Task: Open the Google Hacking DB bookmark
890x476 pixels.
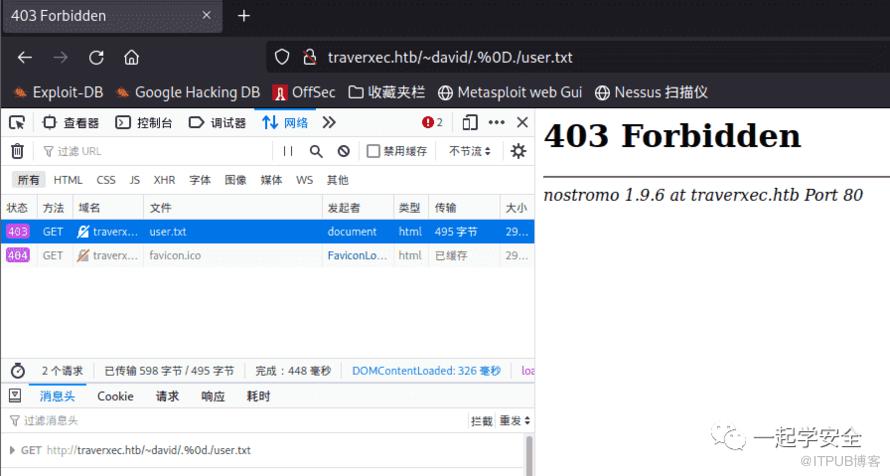Action: 188,92
